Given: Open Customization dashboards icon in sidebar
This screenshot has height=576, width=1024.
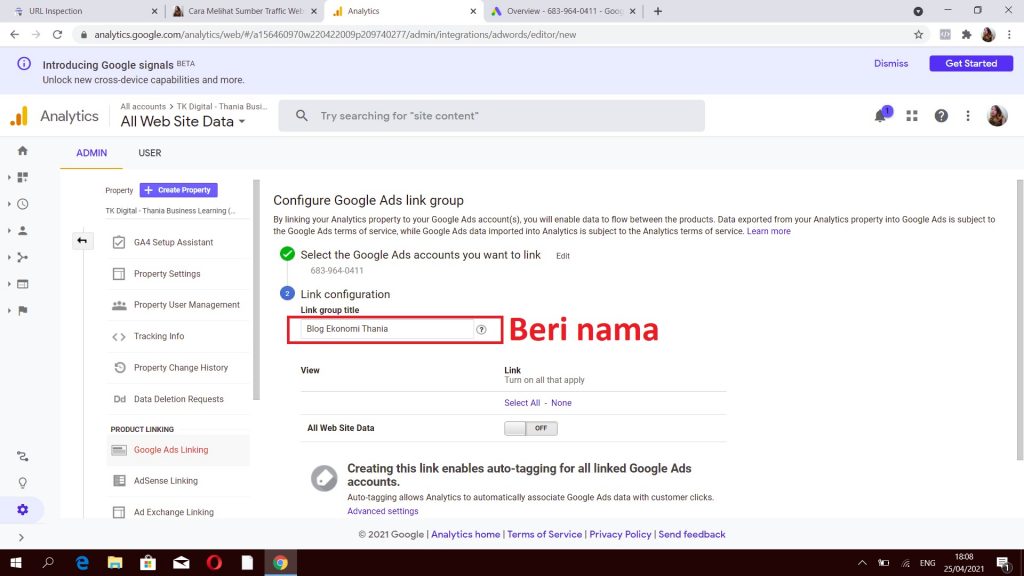Looking at the screenshot, I should [23, 177].
